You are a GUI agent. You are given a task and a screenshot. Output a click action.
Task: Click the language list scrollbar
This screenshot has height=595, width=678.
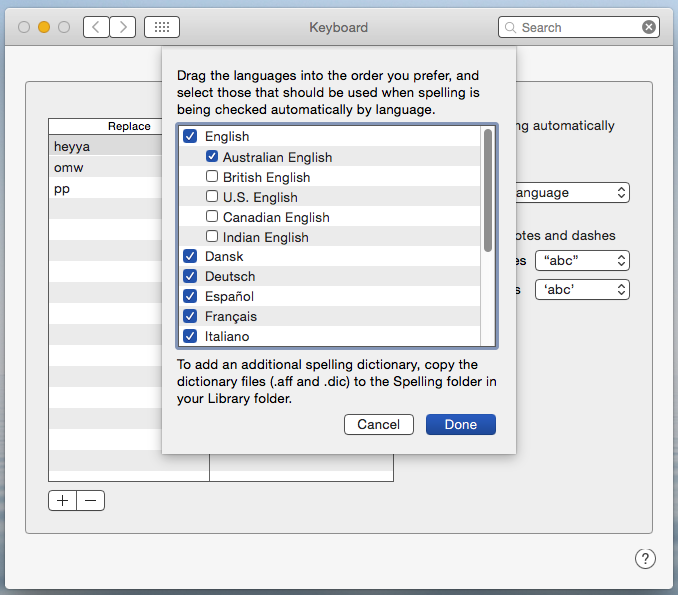(488, 190)
